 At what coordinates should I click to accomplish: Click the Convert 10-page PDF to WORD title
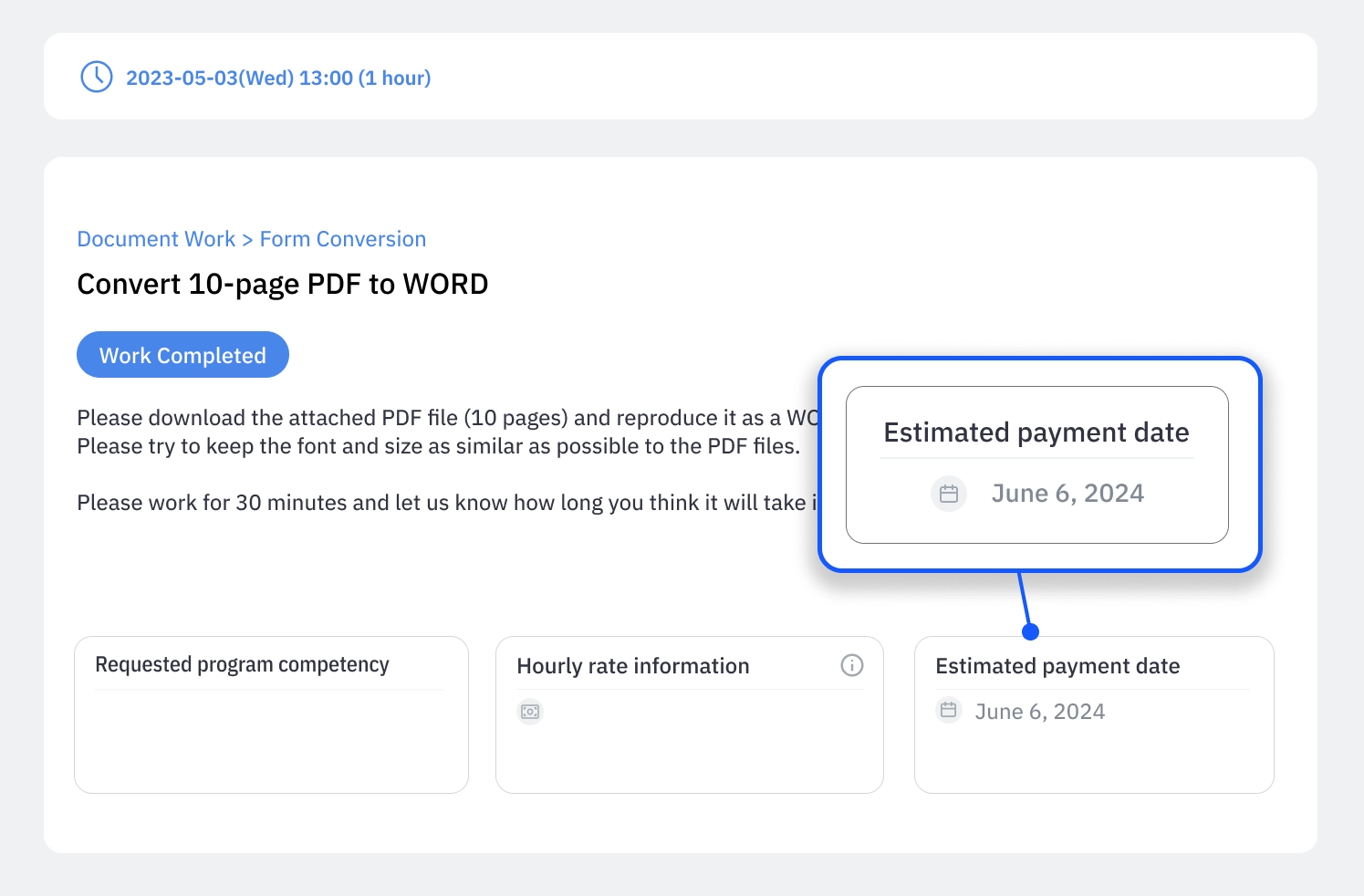[x=283, y=284]
